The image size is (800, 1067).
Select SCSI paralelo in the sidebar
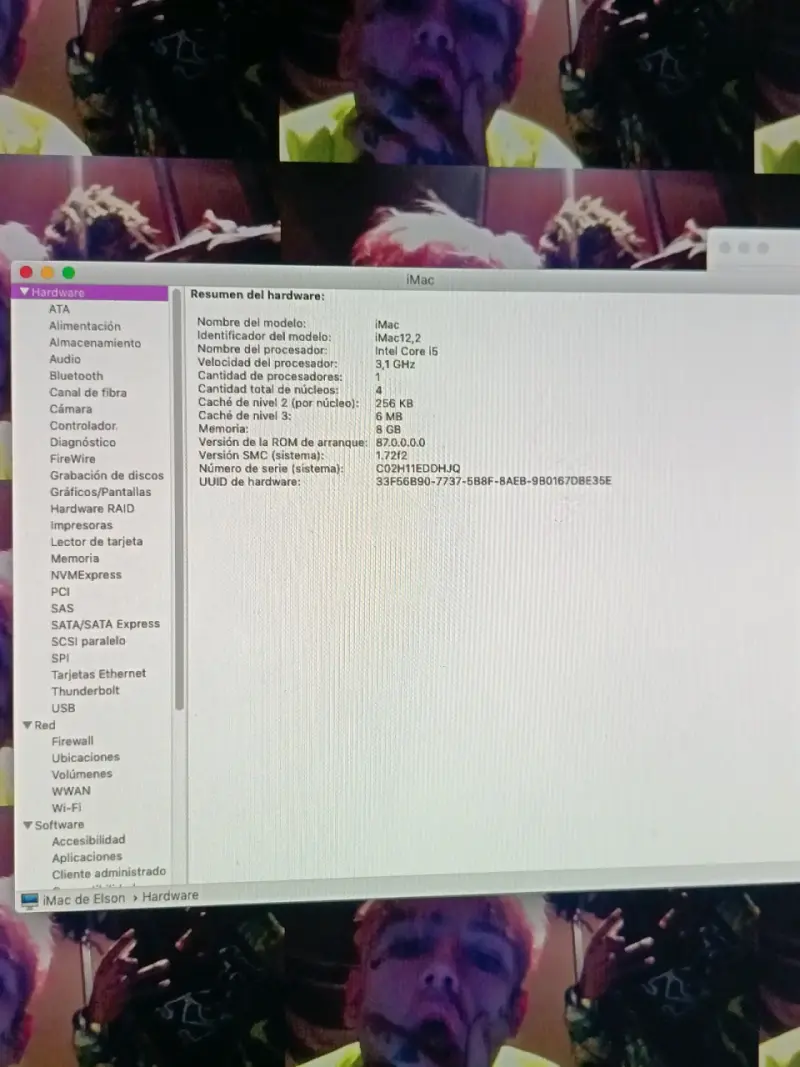(88, 641)
